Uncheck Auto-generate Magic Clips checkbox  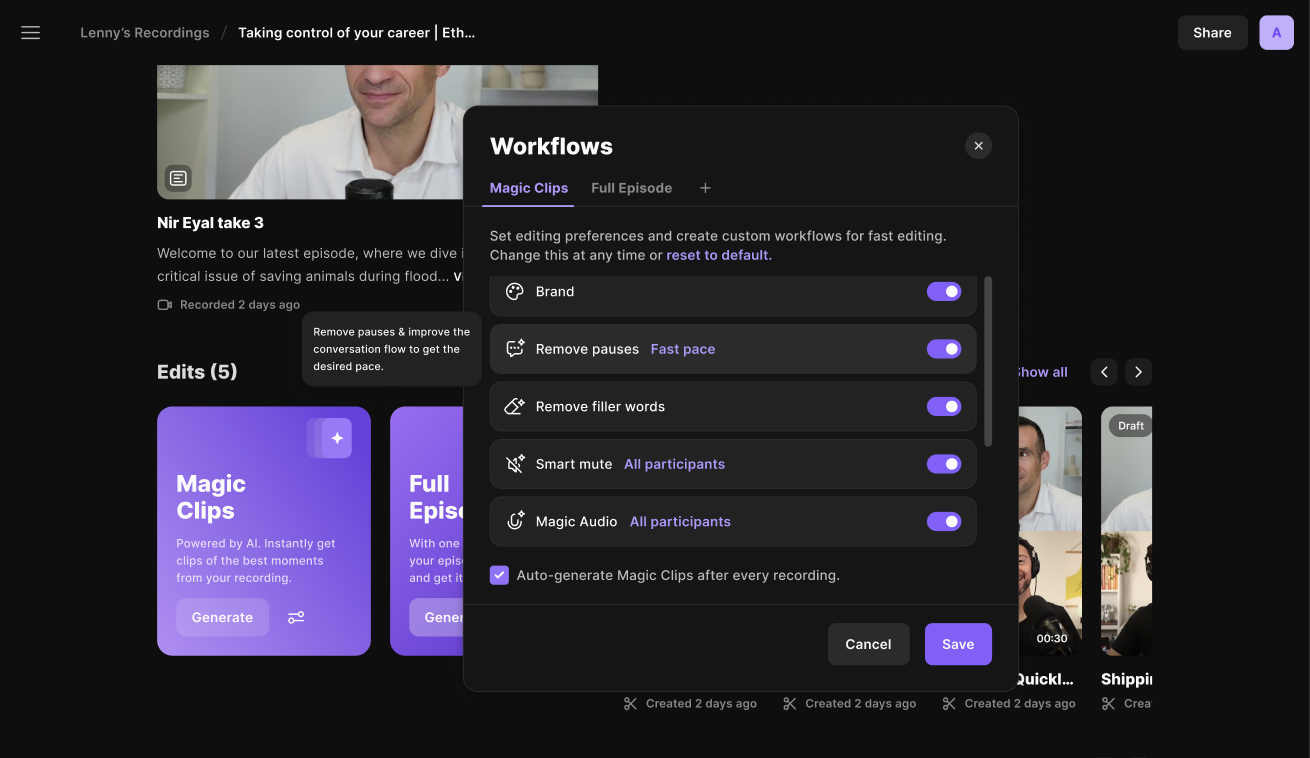point(499,575)
